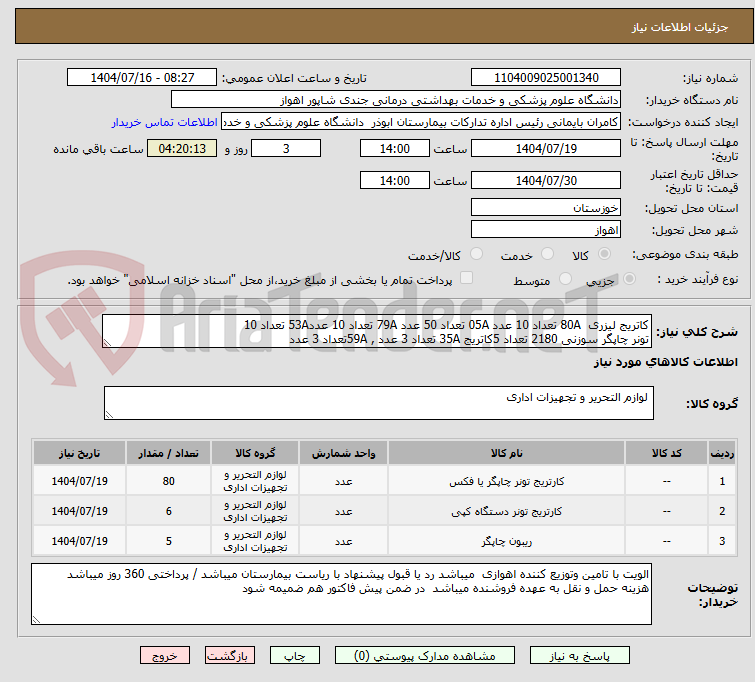
Task: Click the جزئیات اطلاعات نیاز header title
Action: pyautogui.click(x=679, y=27)
